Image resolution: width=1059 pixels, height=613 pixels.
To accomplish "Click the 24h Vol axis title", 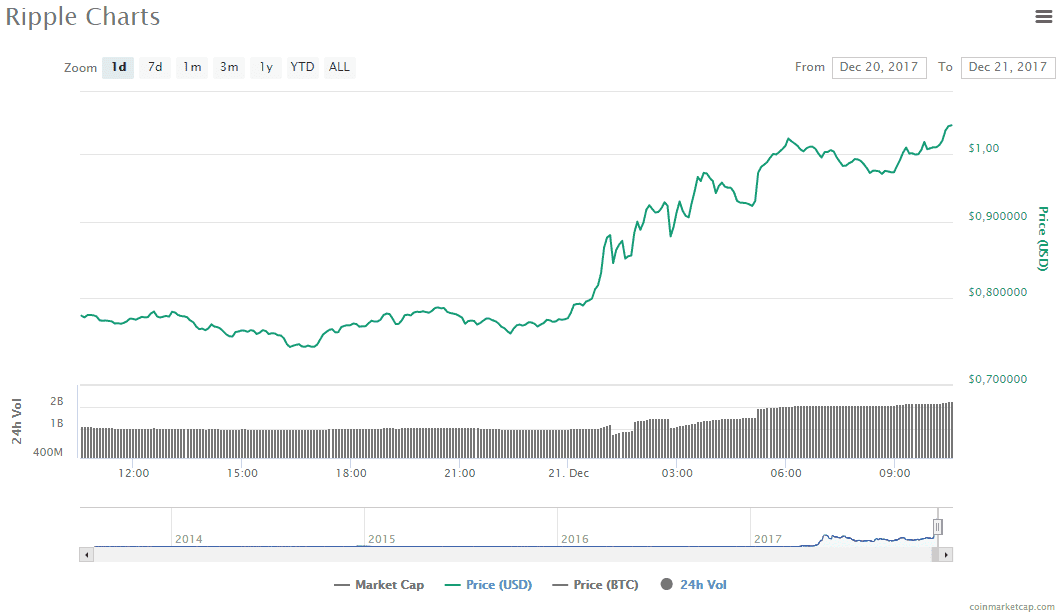I will click(x=16, y=421).
